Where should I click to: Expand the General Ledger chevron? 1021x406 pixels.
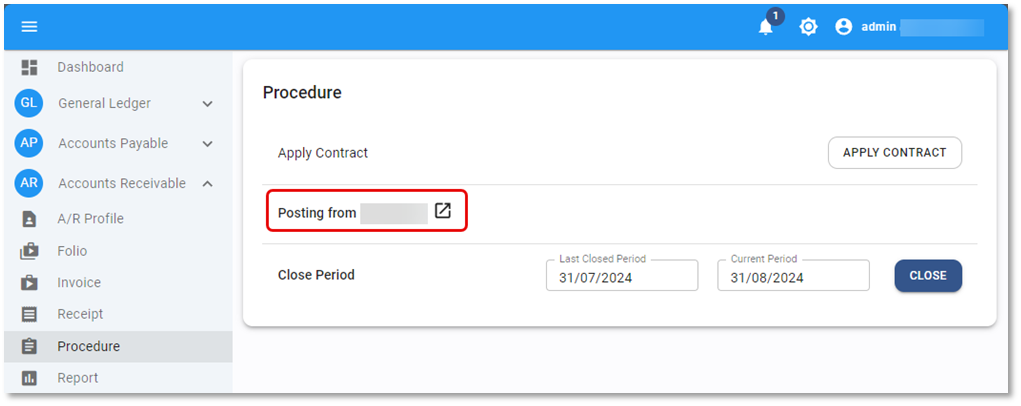208,103
